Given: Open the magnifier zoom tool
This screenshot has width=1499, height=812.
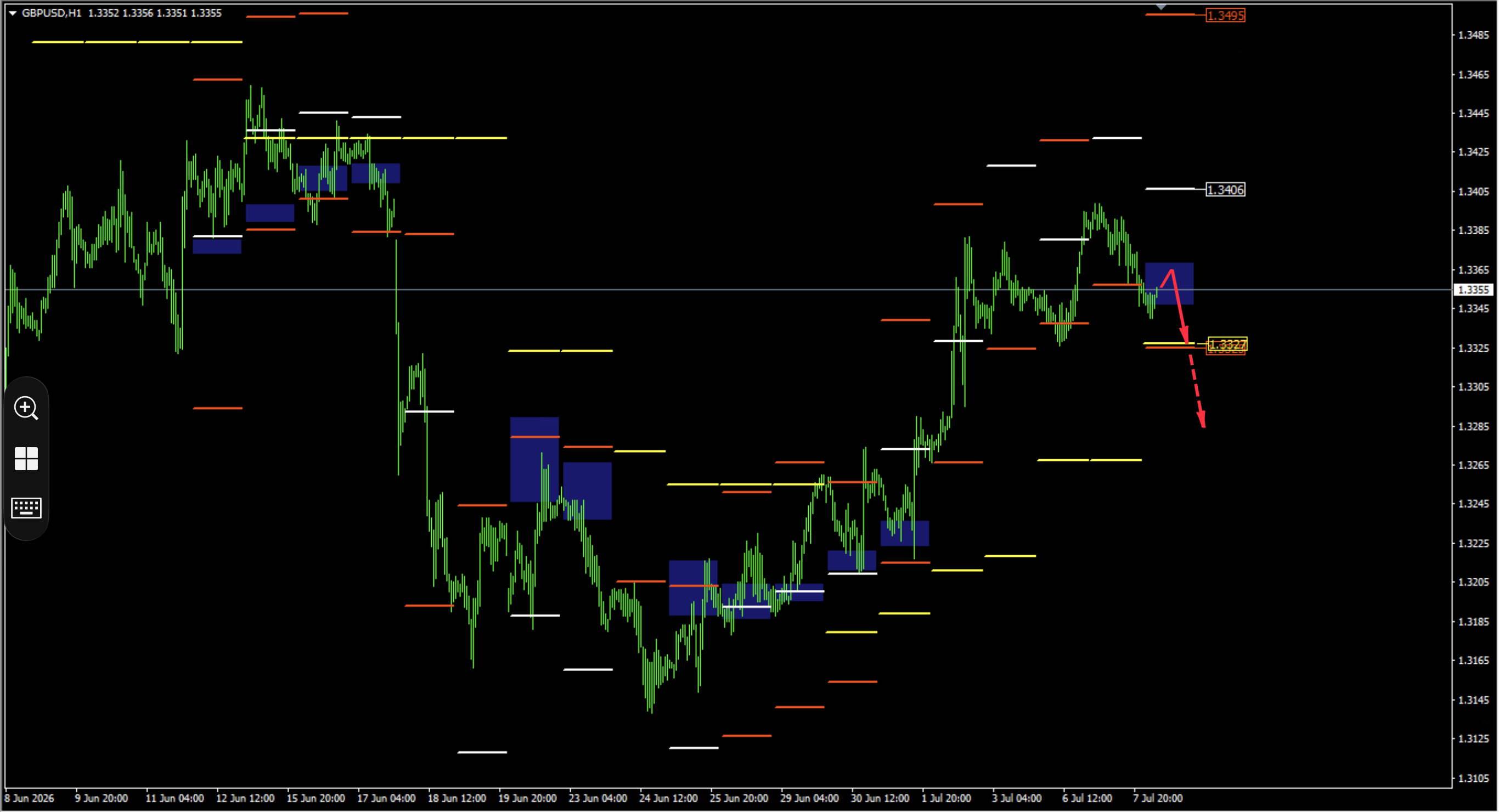Looking at the screenshot, I should click(x=26, y=408).
